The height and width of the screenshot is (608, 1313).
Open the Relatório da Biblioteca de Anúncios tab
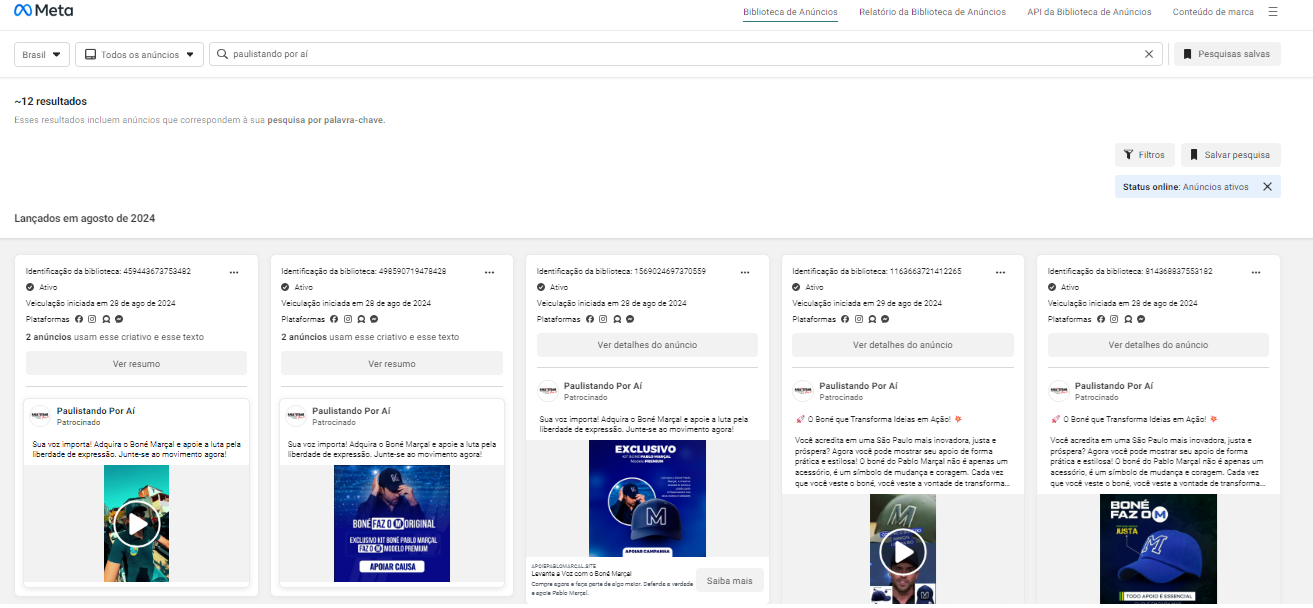pos(932,12)
